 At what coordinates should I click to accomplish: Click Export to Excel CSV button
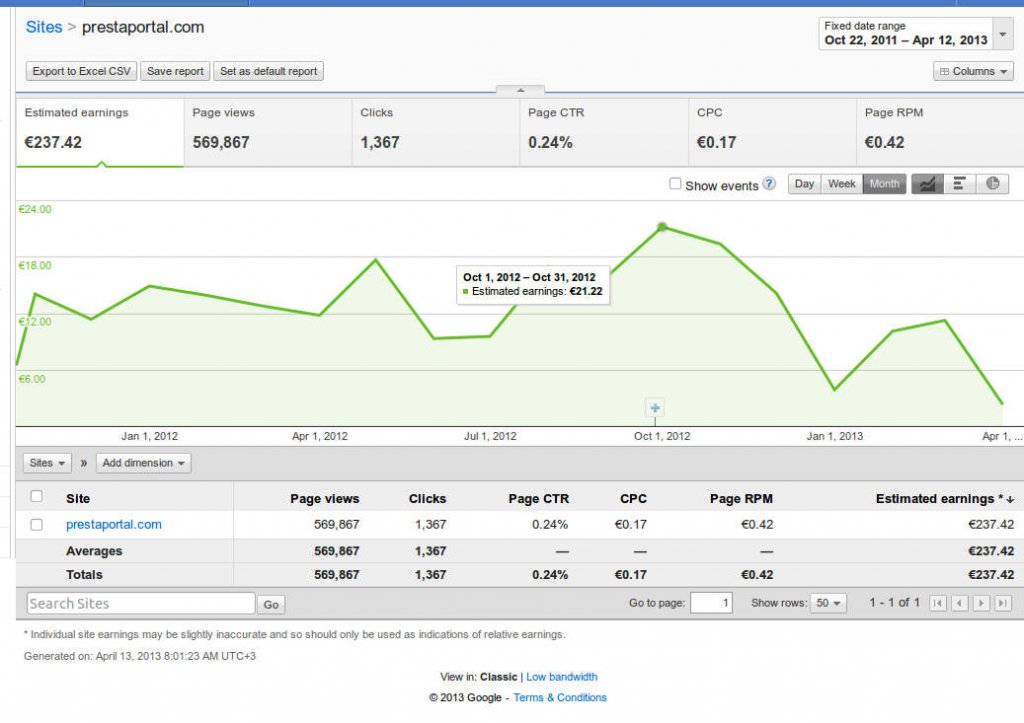coord(81,71)
